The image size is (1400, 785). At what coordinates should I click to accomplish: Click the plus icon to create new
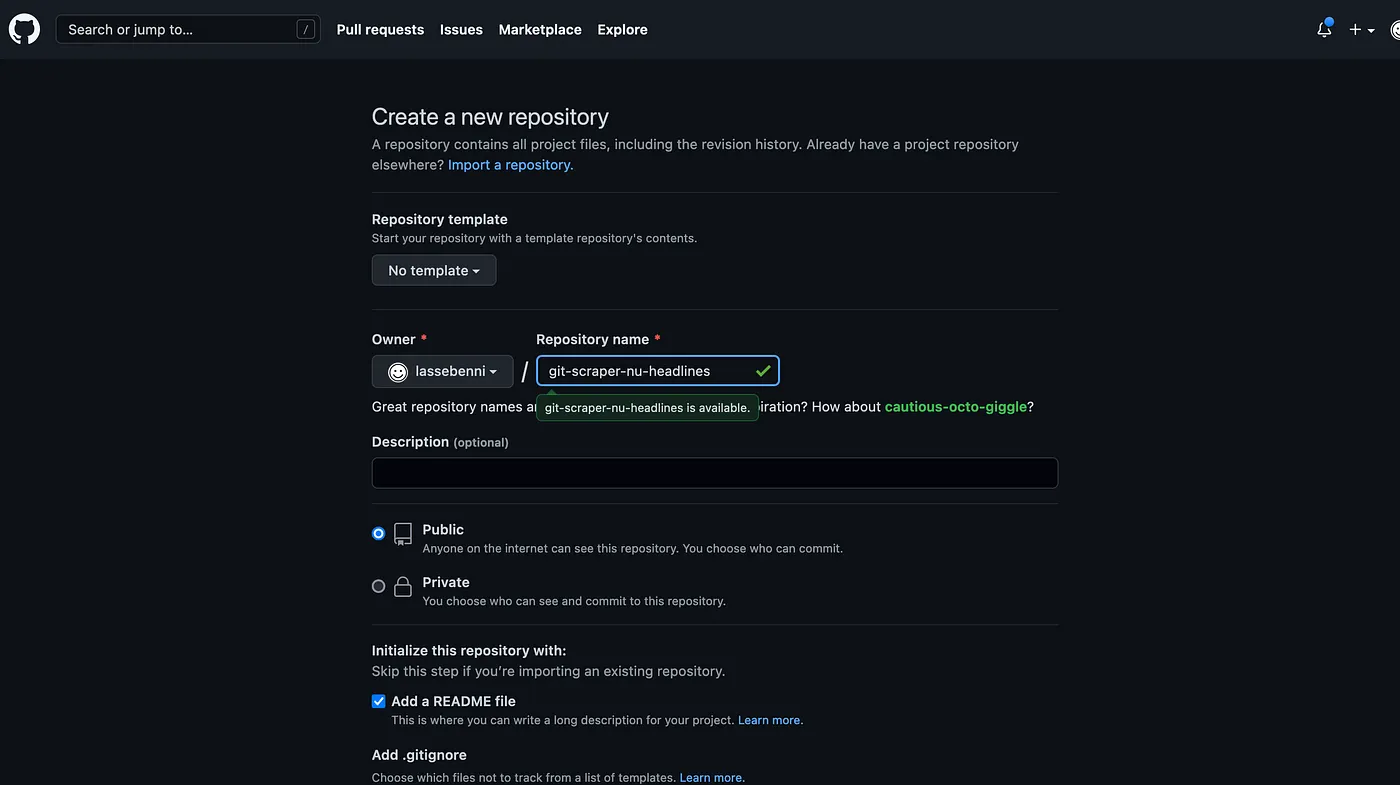1355,30
